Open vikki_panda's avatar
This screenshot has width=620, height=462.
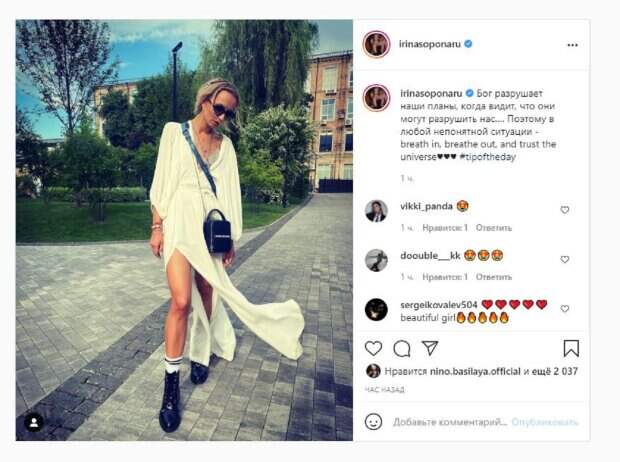pyautogui.click(x=376, y=211)
